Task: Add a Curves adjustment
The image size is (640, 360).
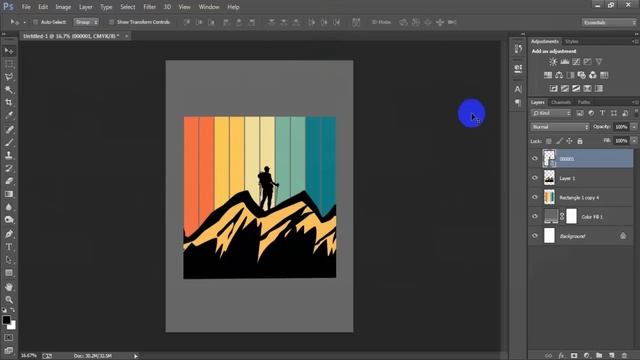Action: tap(576, 62)
